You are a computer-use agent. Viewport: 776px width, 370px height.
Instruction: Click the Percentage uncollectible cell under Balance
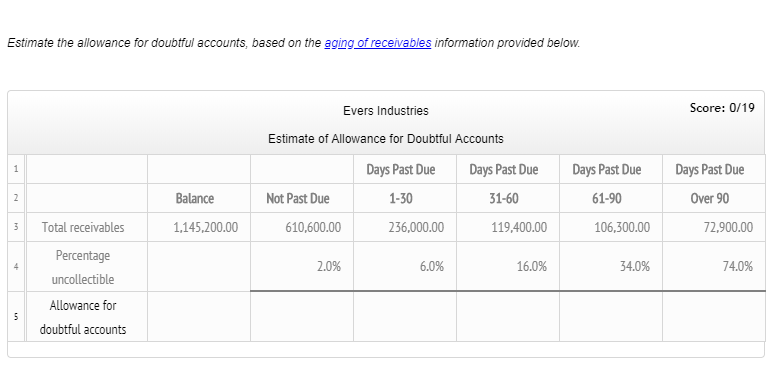199,267
